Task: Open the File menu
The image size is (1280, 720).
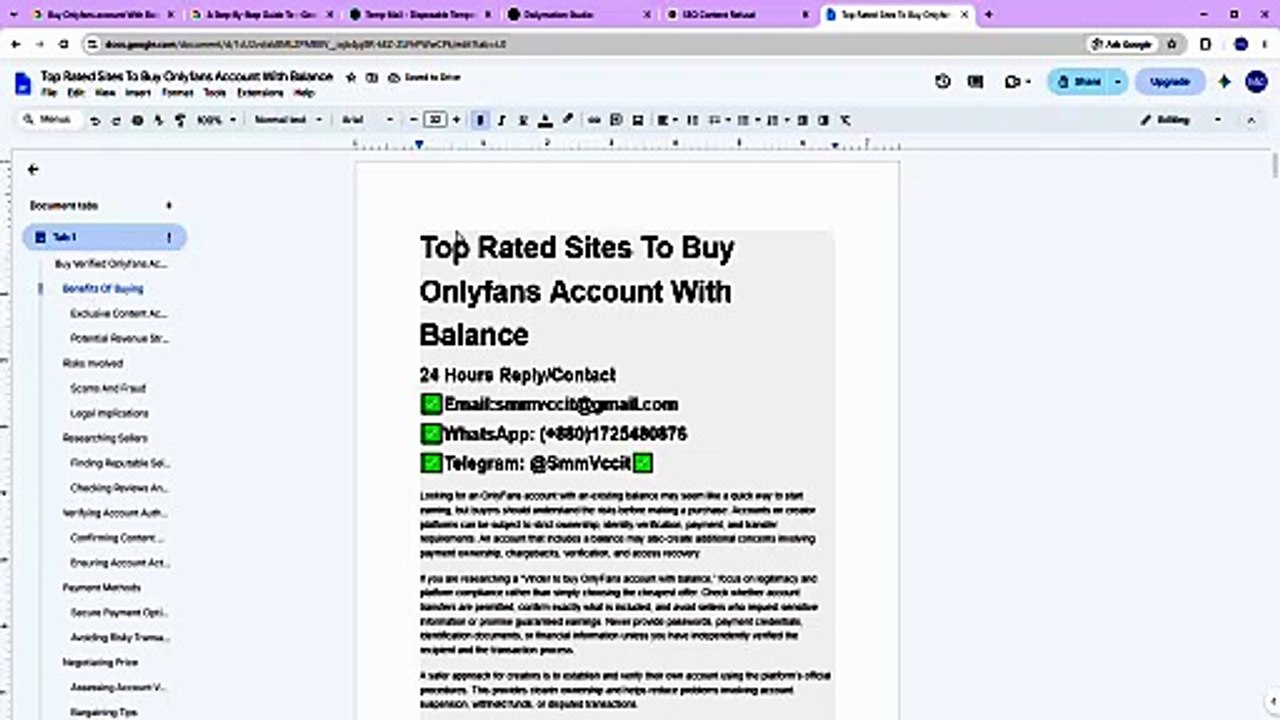Action: pyautogui.click(x=48, y=93)
